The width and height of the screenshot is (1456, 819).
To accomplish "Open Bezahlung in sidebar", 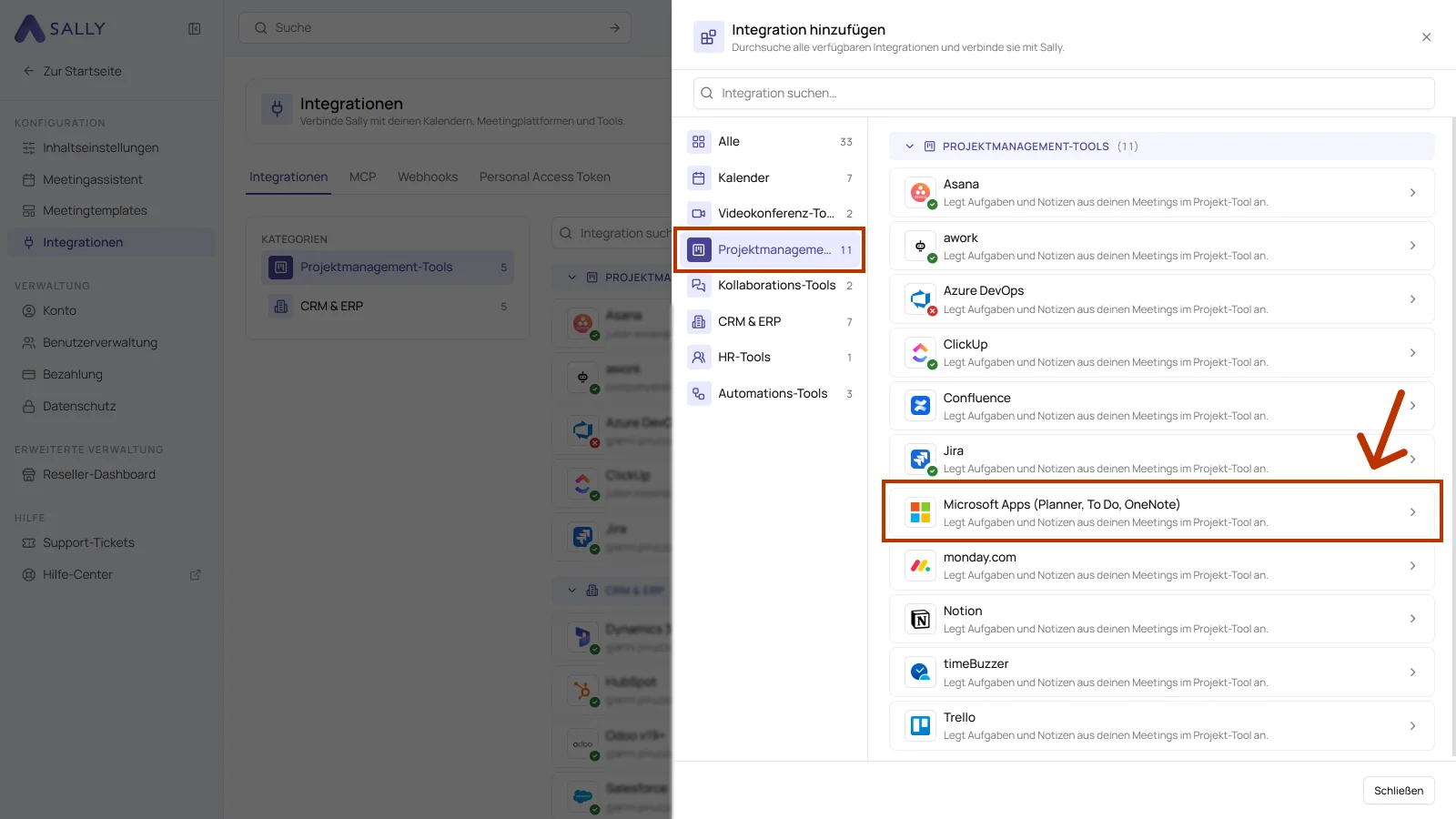I will pyautogui.click(x=111, y=374).
